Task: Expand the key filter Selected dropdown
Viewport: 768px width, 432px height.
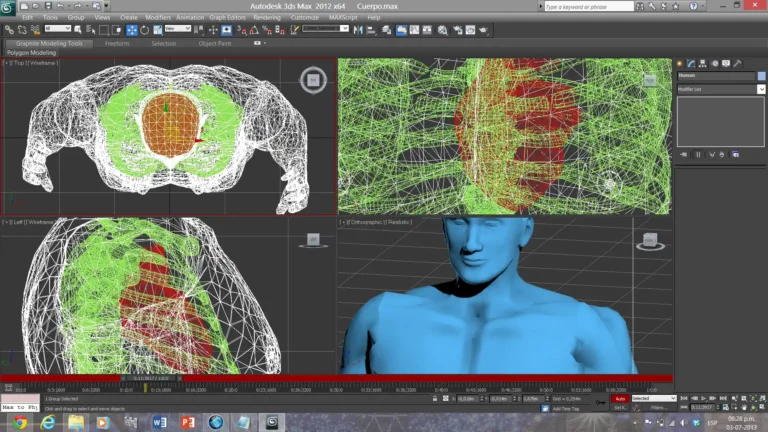Action: click(x=654, y=398)
